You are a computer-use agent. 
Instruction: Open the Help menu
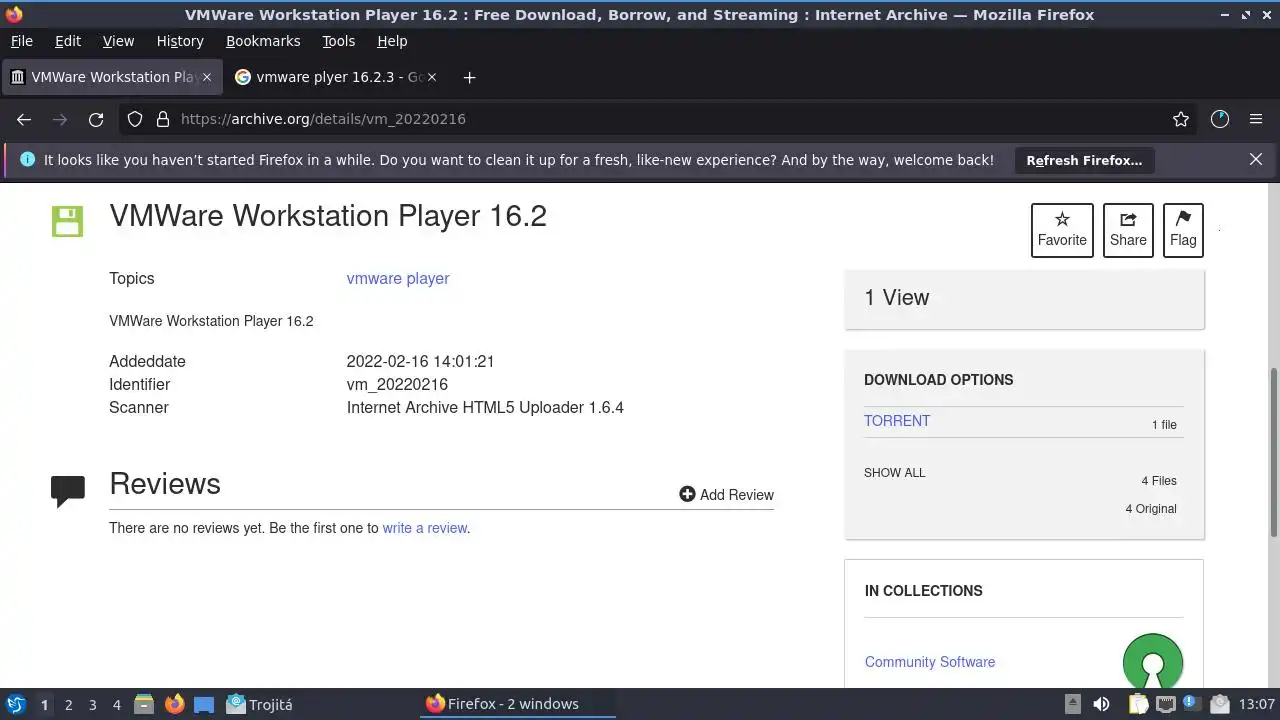point(392,41)
